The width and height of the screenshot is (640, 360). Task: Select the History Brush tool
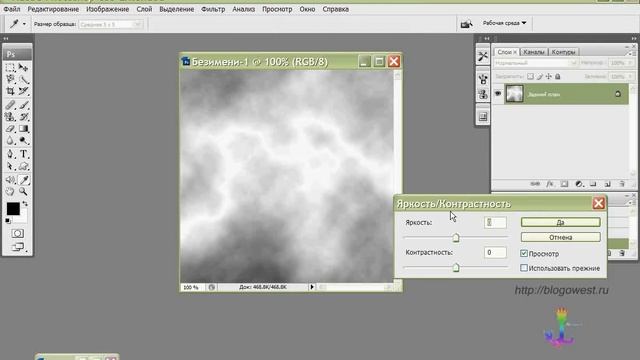click(x=23, y=117)
